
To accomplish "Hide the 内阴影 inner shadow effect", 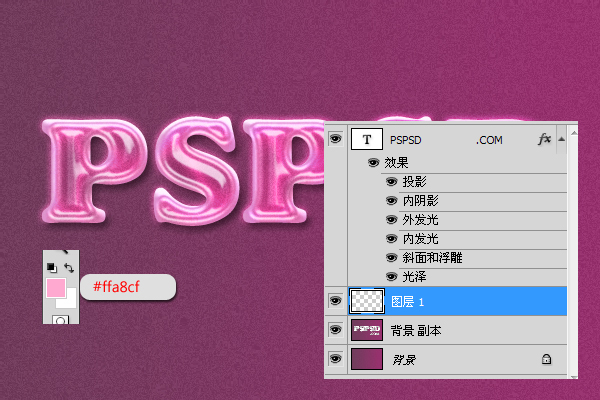I will (391, 201).
